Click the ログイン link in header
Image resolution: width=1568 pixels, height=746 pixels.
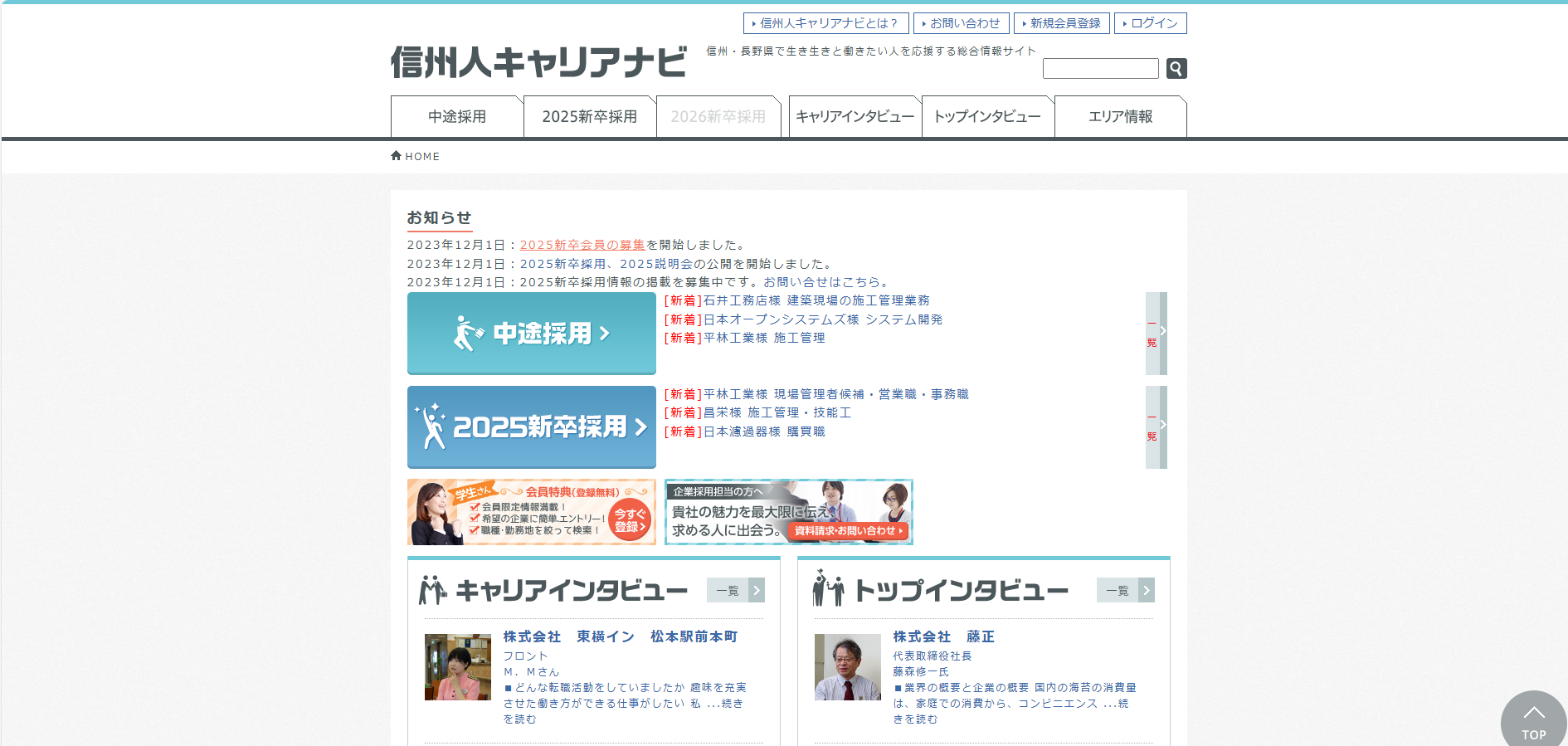[1150, 23]
